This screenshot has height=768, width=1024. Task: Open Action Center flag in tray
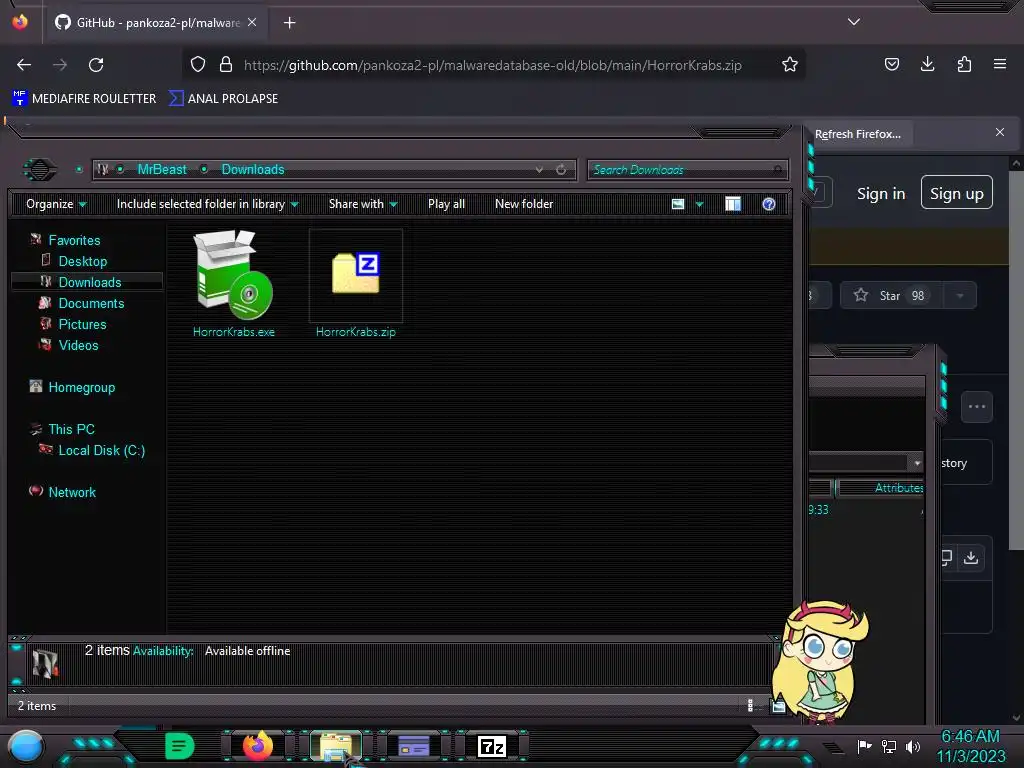pos(865,746)
